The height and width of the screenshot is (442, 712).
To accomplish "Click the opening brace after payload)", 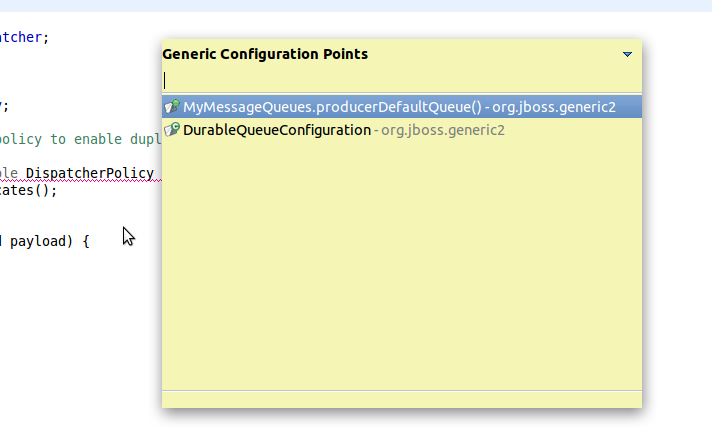I will point(86,241).
